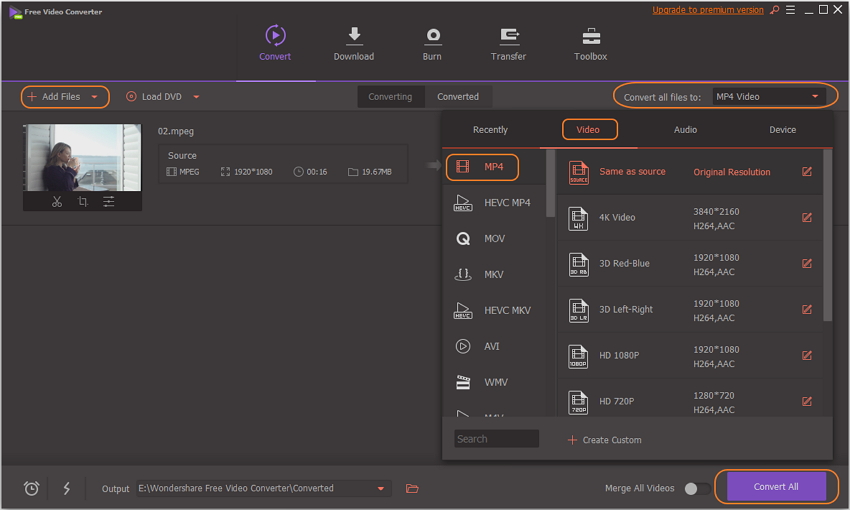Choose the HEVC MKV format

tap(493, 310)
